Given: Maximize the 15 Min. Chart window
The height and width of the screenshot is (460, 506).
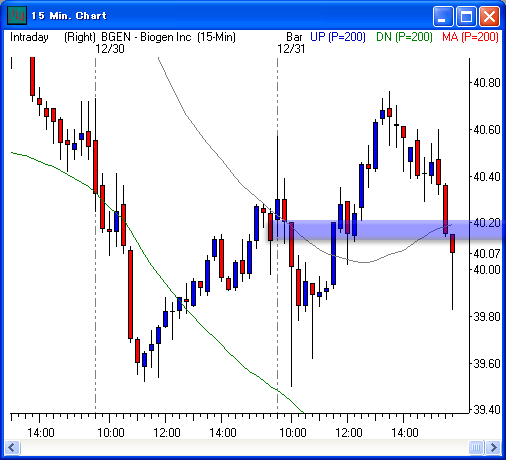Looking at the screenshot, I should pos(466,16).
